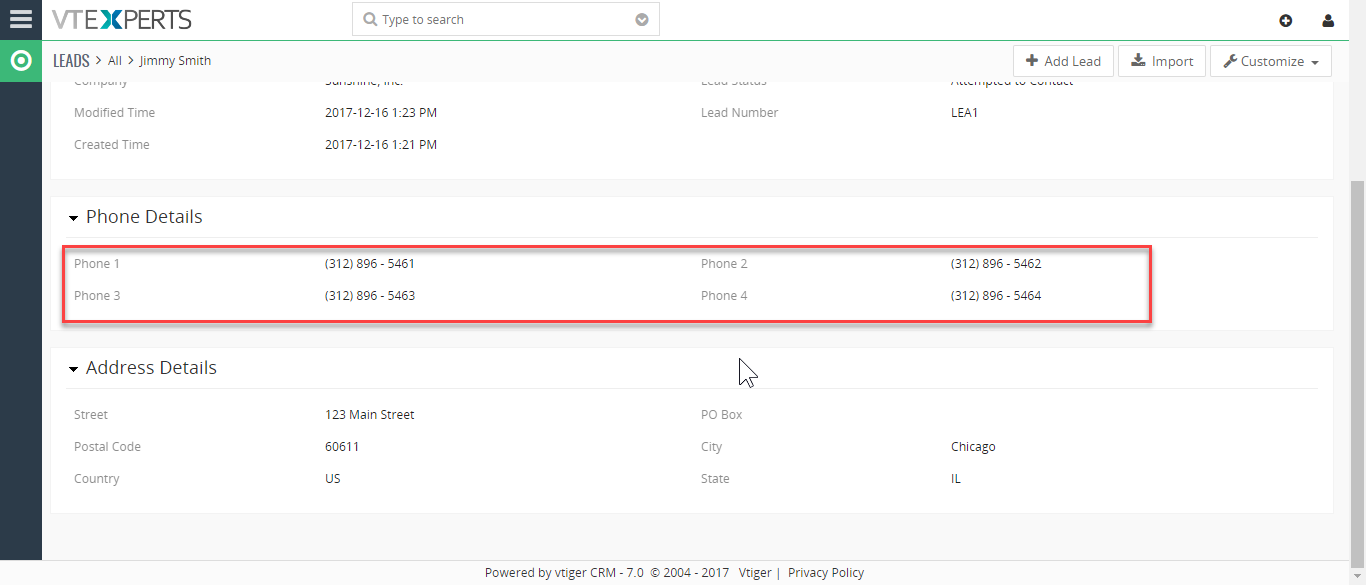Collapse the Phone Details section
The width and height of the screenshot is (1366, 585).
[73, 218]
